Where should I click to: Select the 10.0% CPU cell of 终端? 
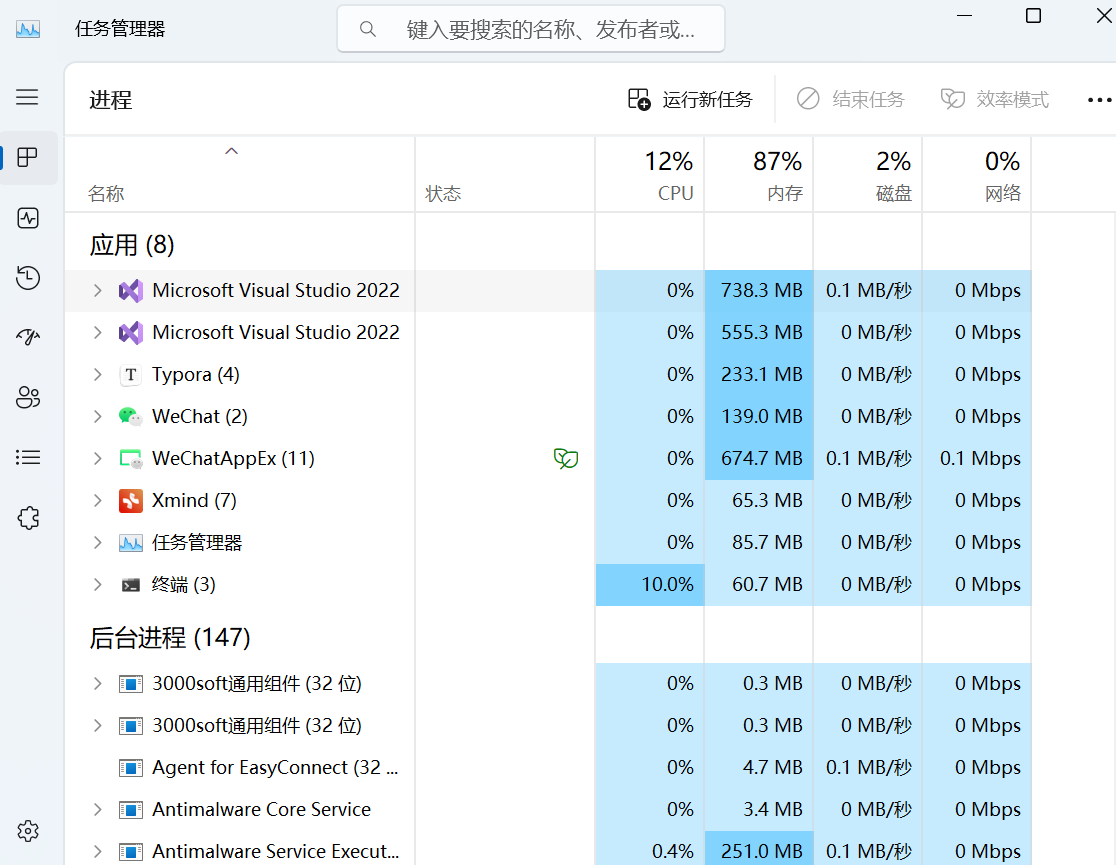coord(650,584)
